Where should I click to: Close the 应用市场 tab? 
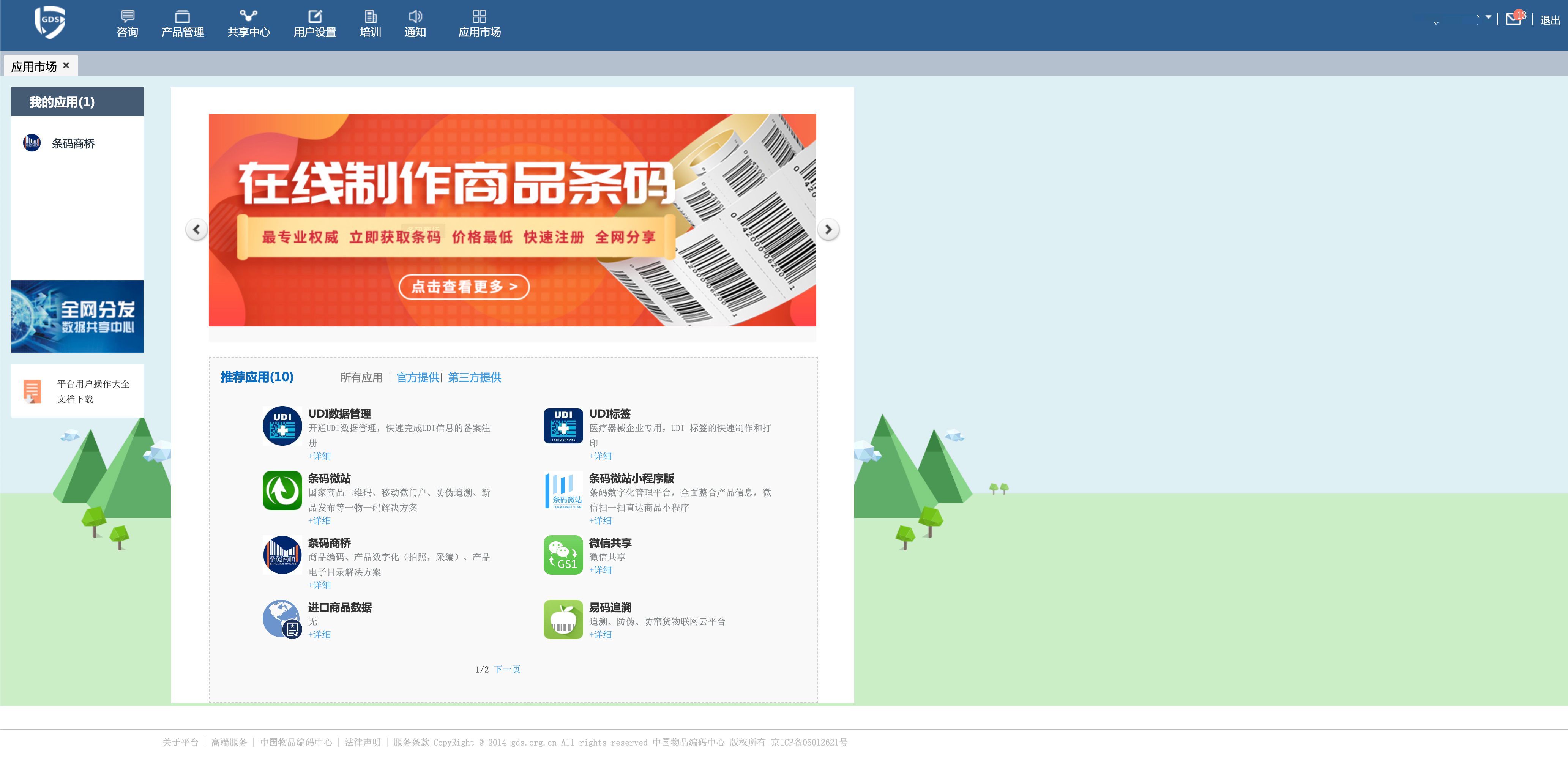coord(66,65)
